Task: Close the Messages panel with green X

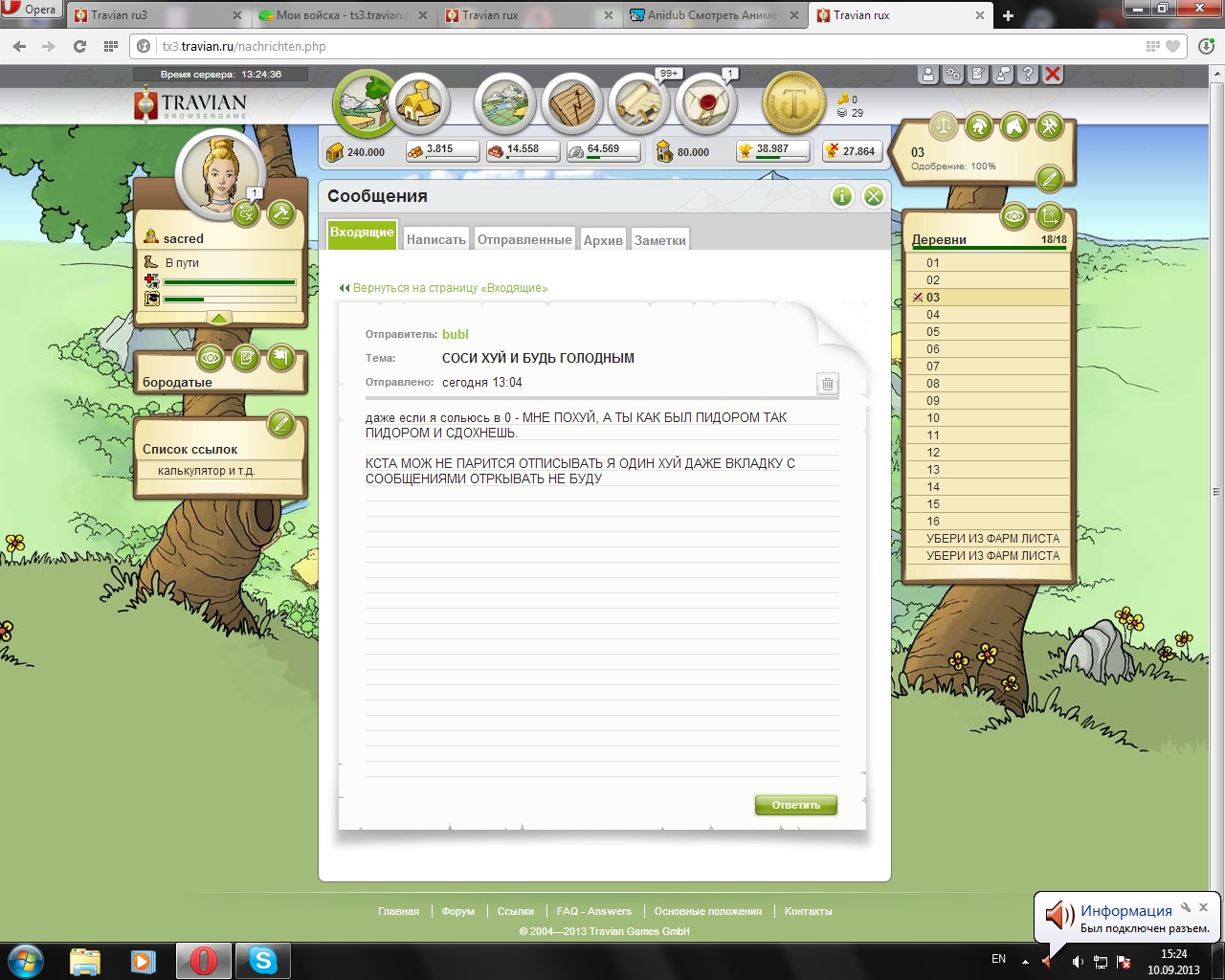Action: pos(874,196)
